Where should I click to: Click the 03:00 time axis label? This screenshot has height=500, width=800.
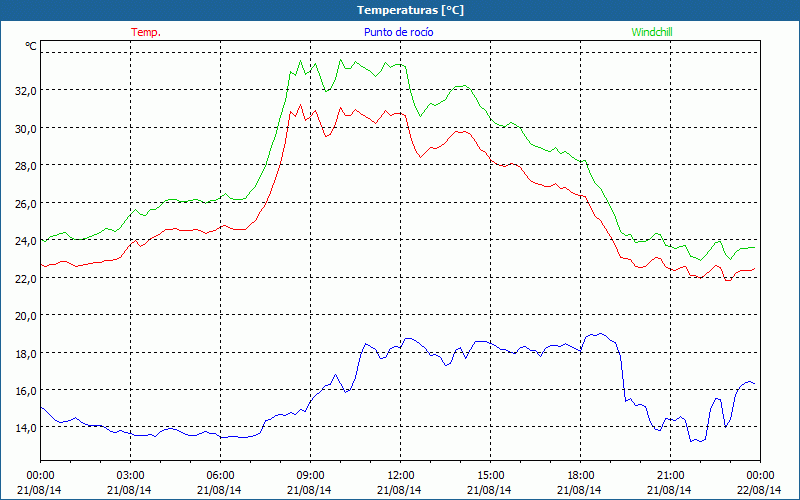coord(130,476)
